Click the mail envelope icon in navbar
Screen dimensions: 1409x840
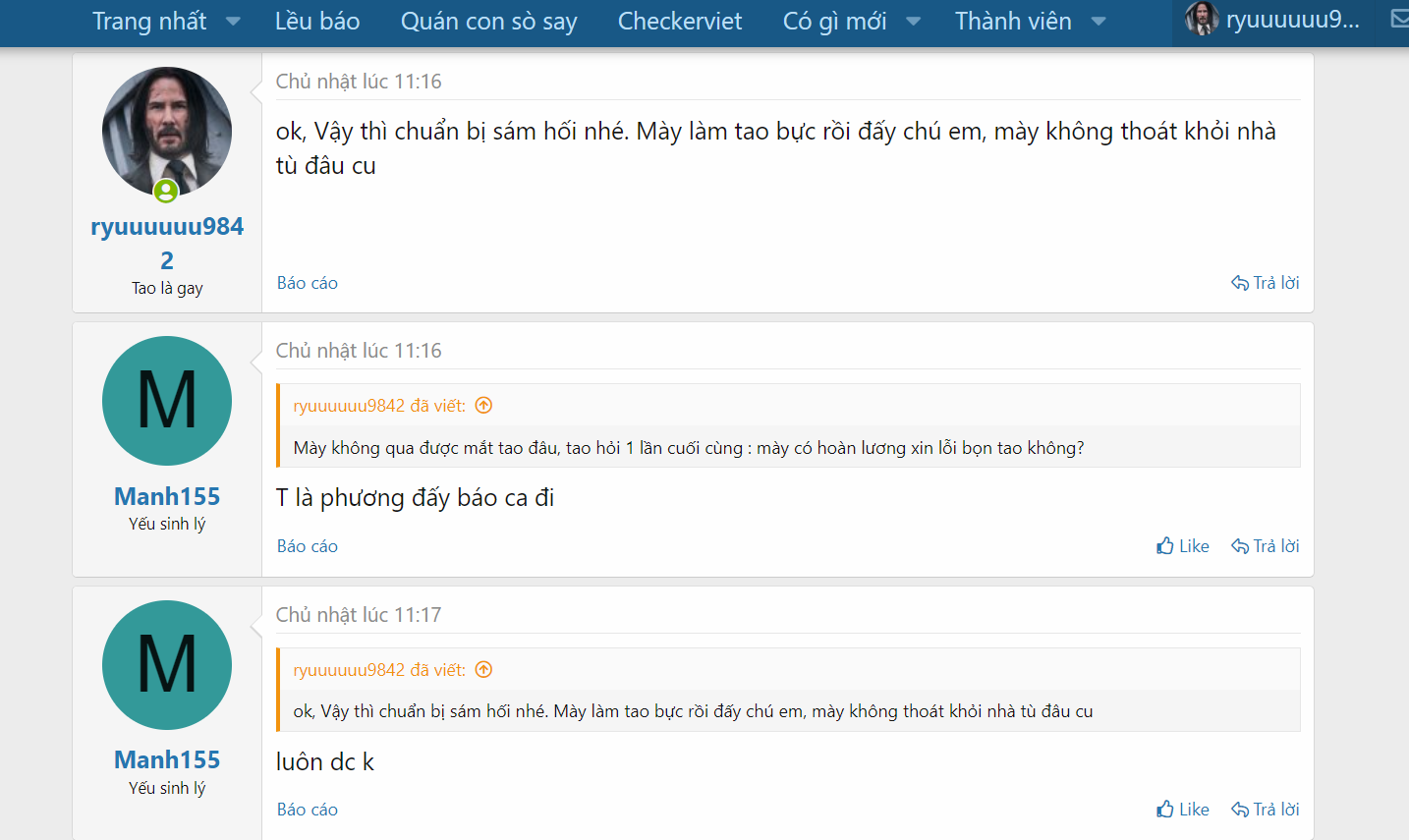coord(1399,19)
